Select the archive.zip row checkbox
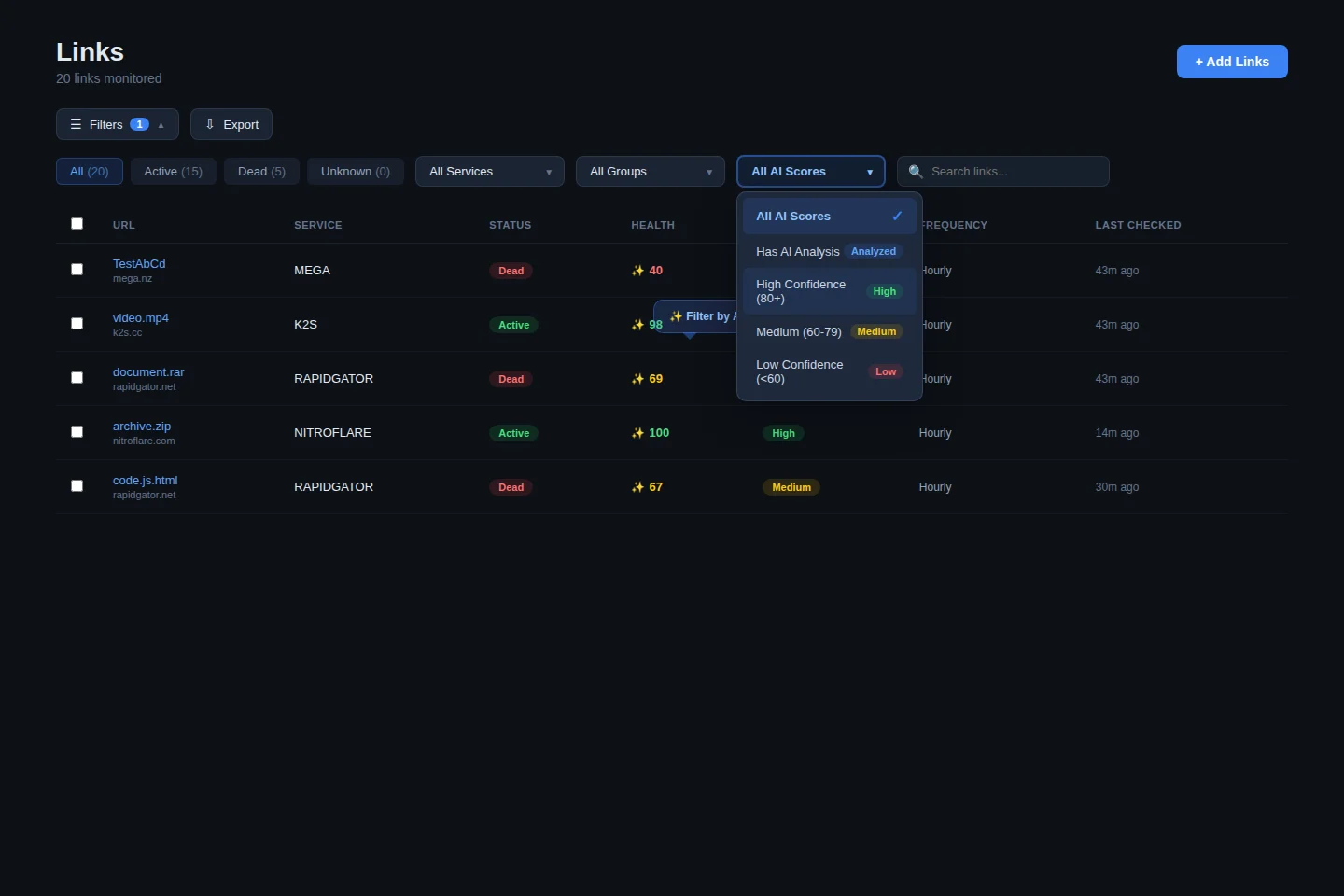The height and width of the screenshot is (896, 1344). click(77, 432)
